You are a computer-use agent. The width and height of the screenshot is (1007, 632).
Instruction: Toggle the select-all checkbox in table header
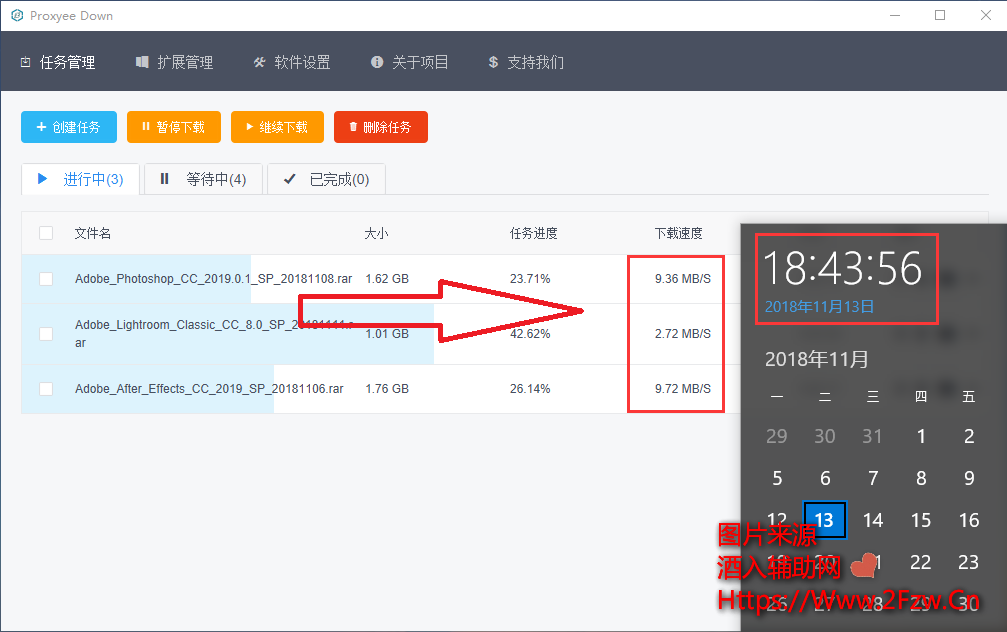46,233
